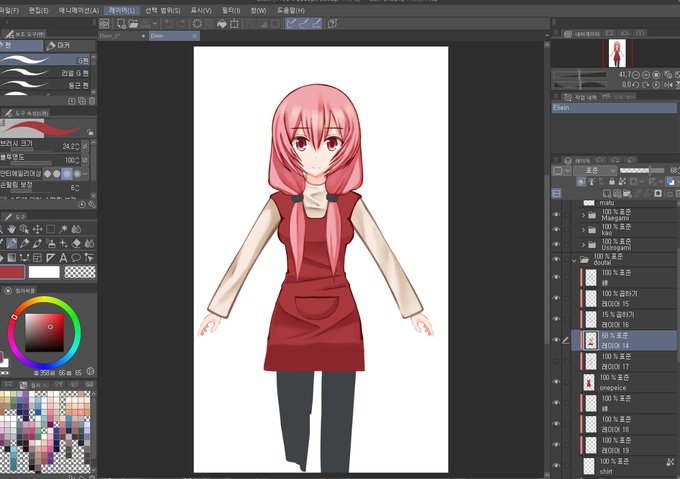Select the Balloon tool

click(x=76, y=258)
